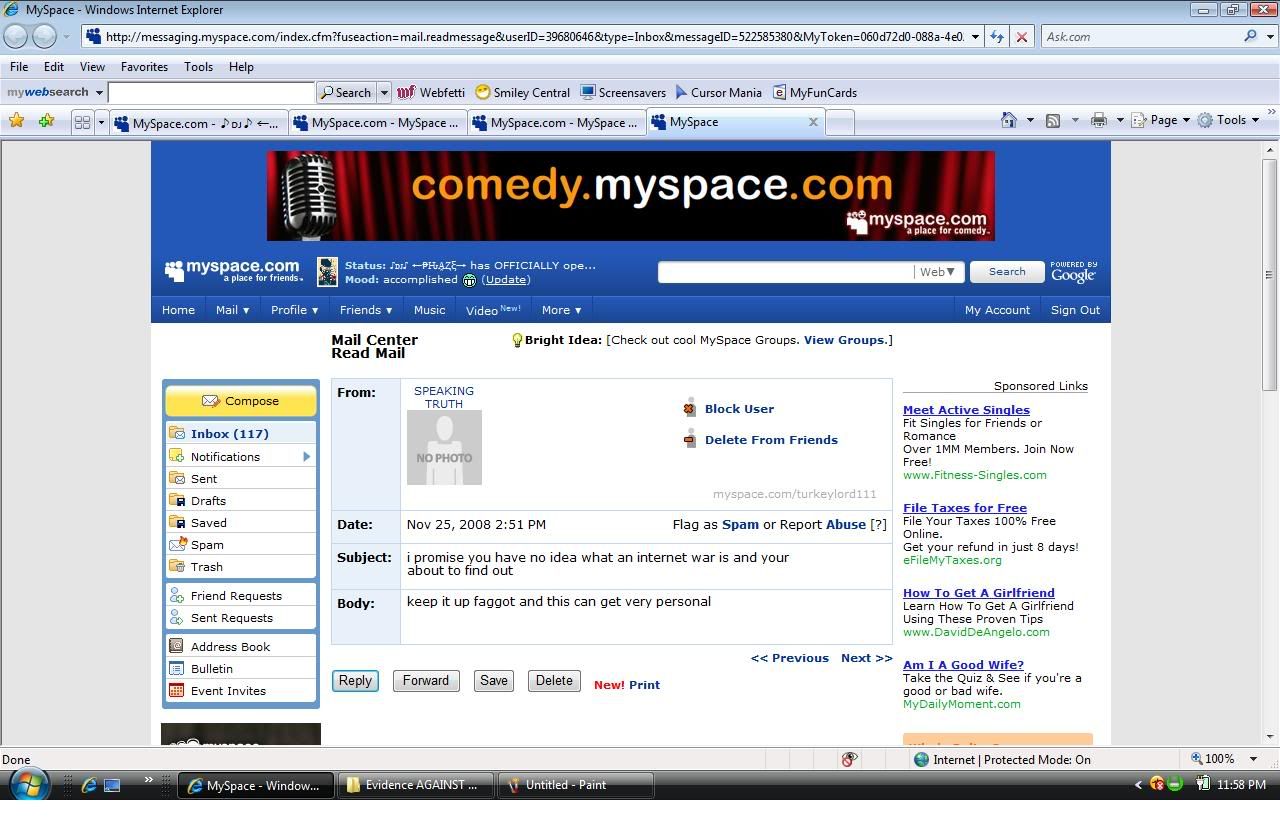
Task: Open Smiley Central toolbar item
Action: pos(522,92)
